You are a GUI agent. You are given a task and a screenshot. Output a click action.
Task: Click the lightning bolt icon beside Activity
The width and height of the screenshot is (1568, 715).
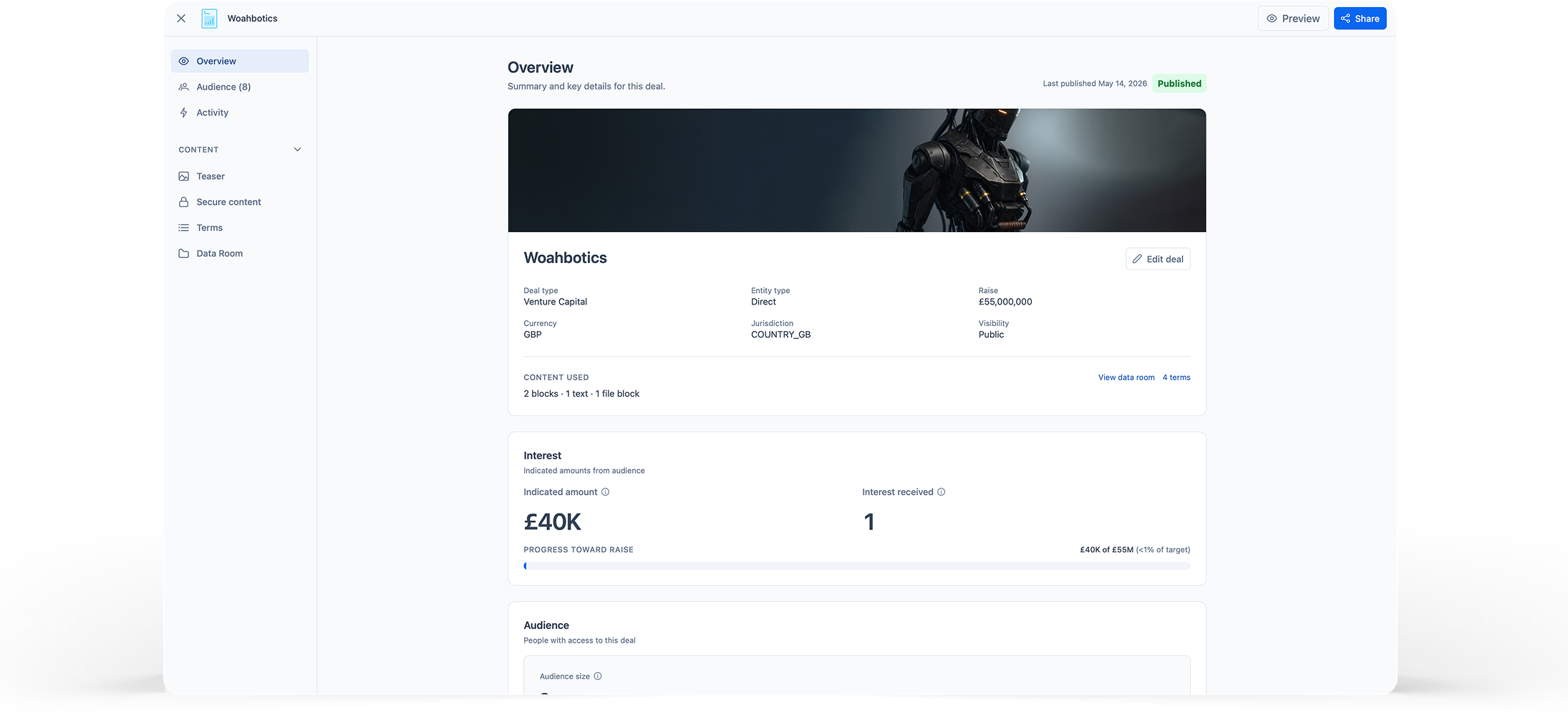pos(184,112)
